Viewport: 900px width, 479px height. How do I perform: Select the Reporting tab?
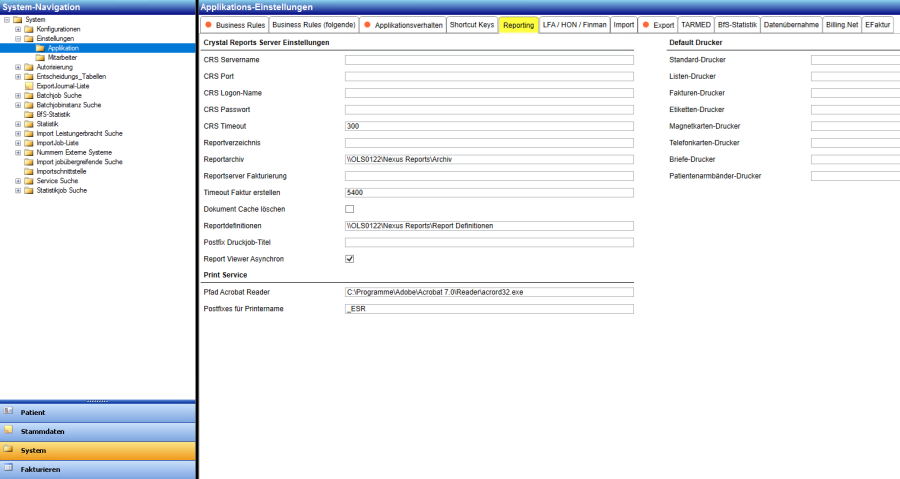coord(518,25)
